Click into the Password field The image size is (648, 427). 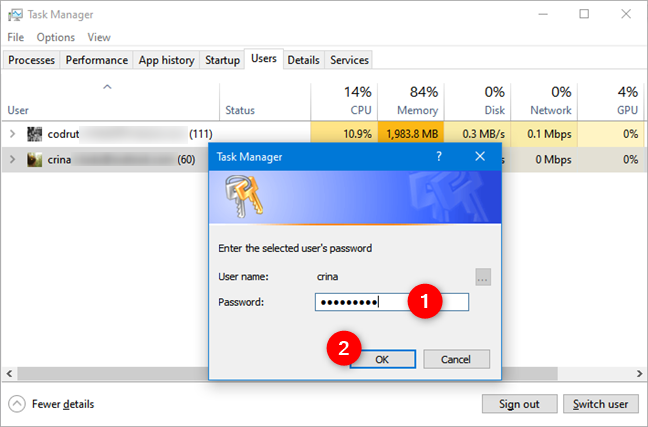click(x=392, y=302)
